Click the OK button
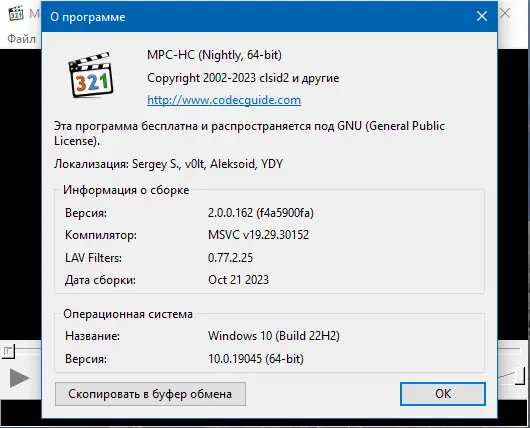The image size is (530, 428). pos(443,394)
